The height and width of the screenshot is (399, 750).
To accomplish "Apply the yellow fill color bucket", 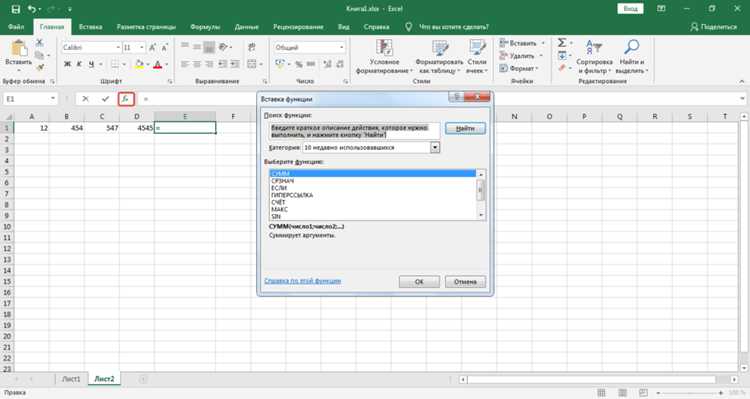I will pyautogui.click(x=139, y=64).
